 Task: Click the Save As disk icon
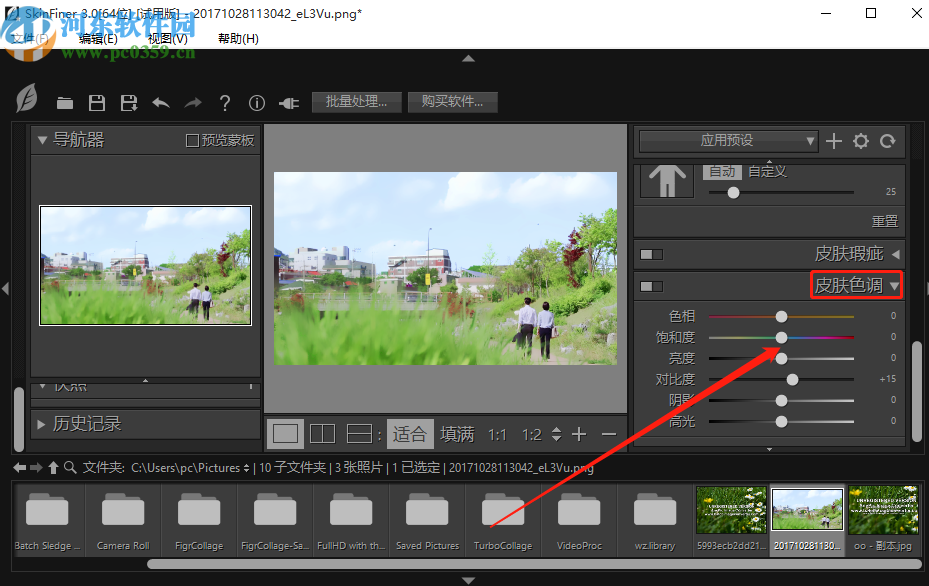tap(129, 103)
